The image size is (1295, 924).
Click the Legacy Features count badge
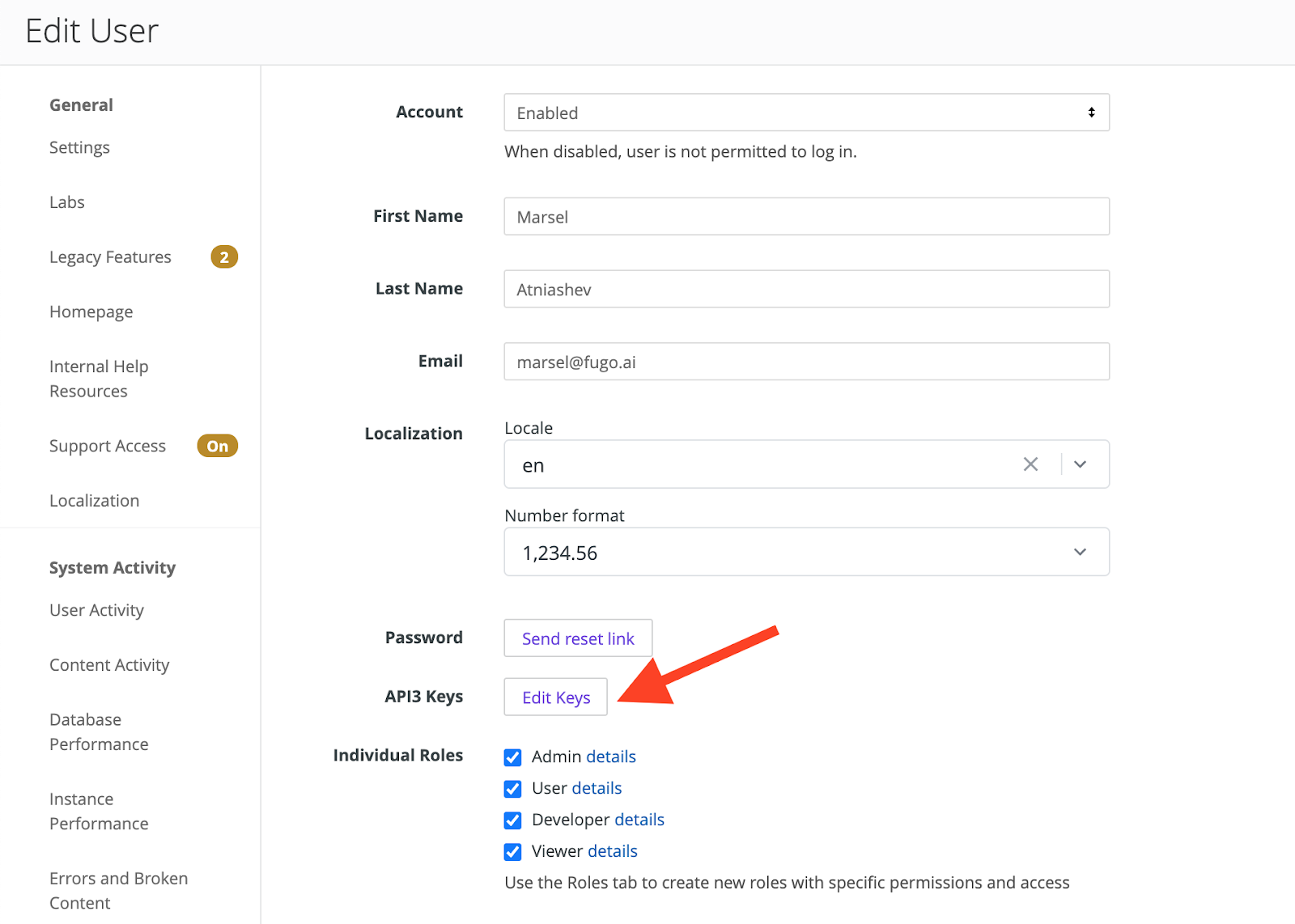point(224,257)
